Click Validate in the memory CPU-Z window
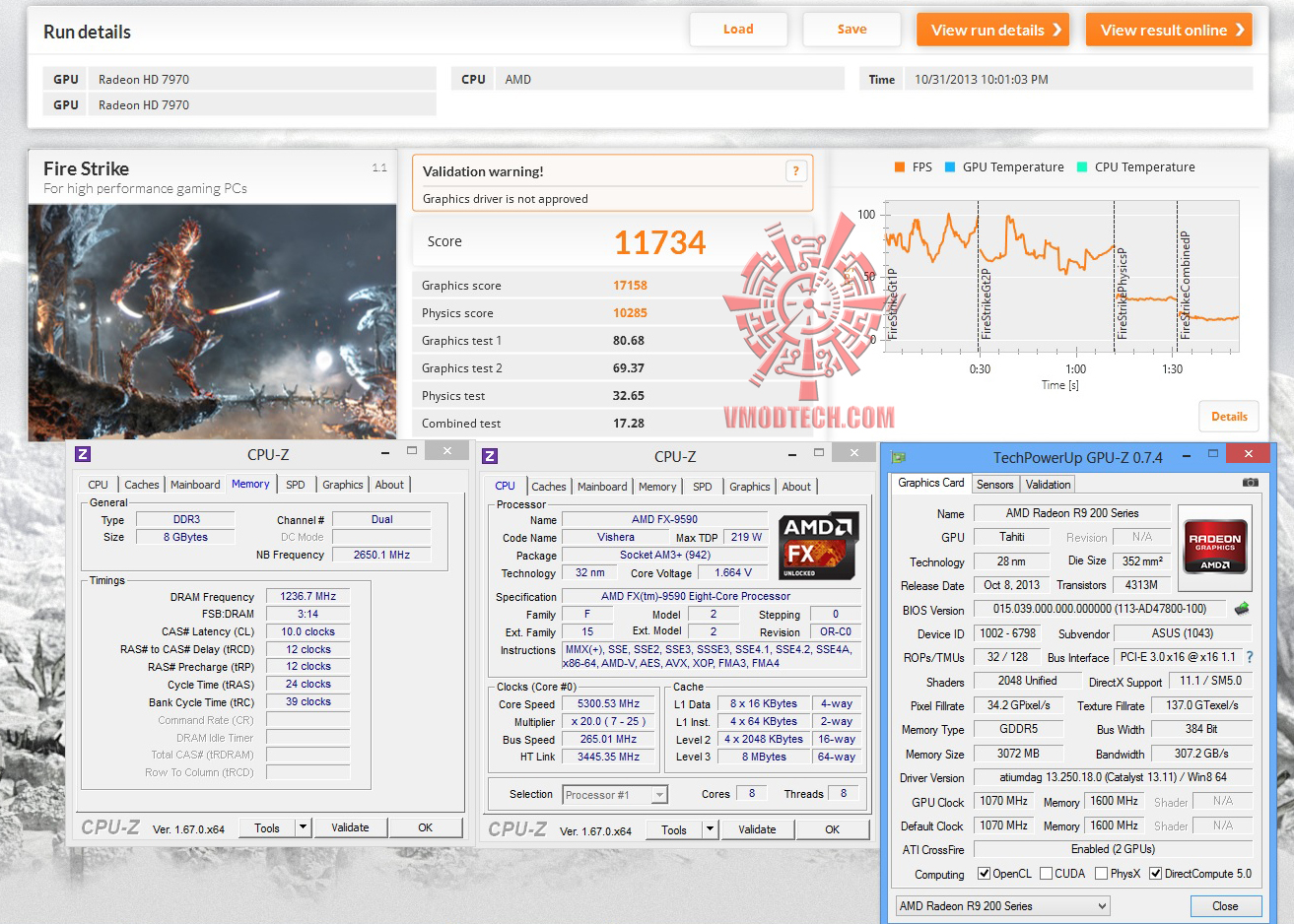This screenshot has width=1294, height=924. tap(350, 827)
